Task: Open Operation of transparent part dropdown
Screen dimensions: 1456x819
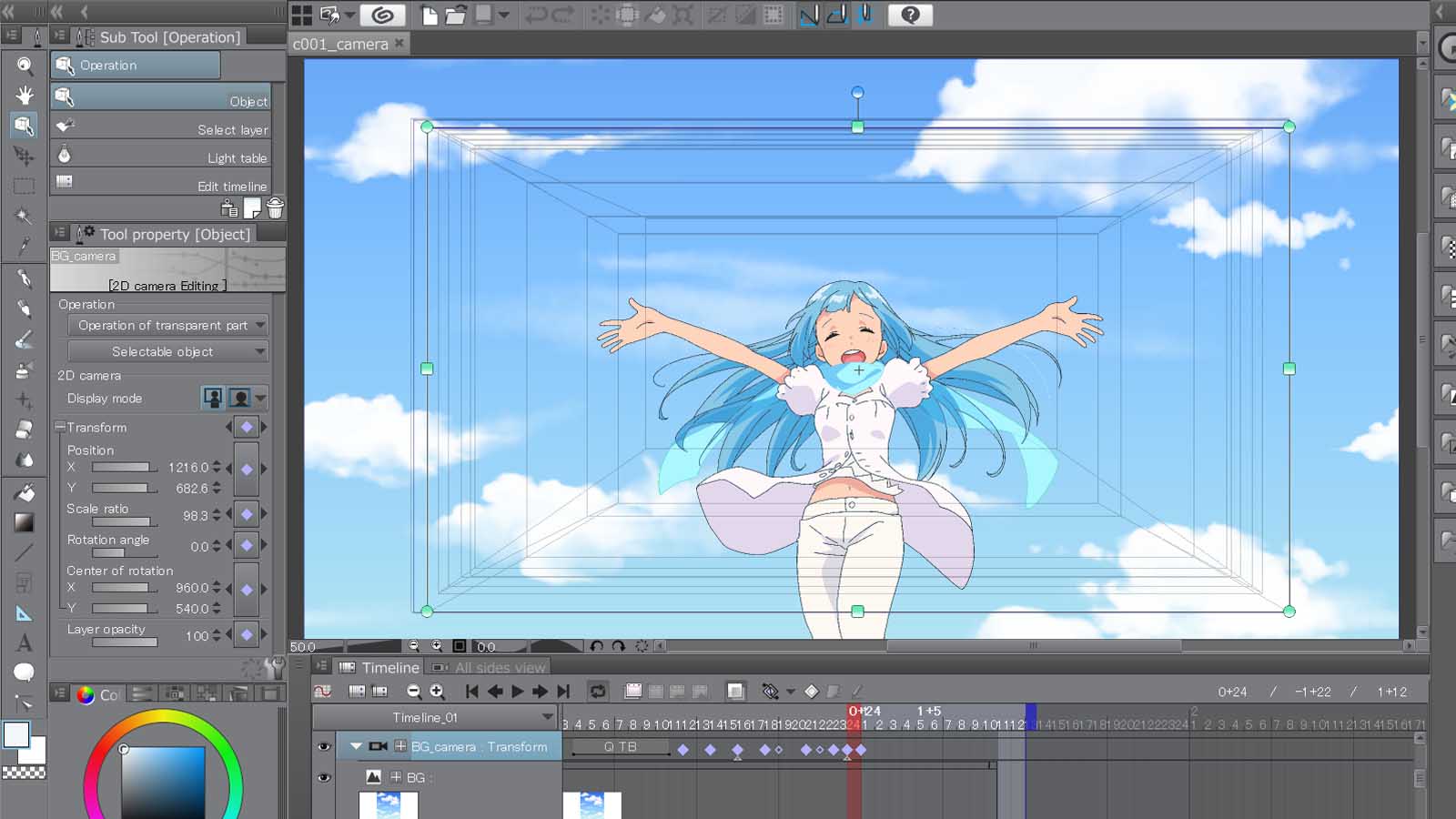Action: [x=168, y=325]
